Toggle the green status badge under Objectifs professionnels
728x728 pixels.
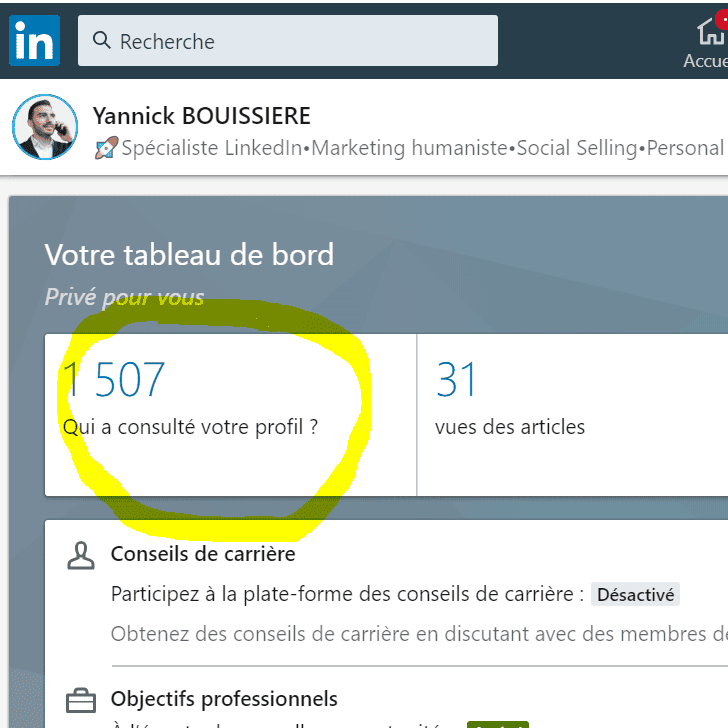[x=498, y=724]
